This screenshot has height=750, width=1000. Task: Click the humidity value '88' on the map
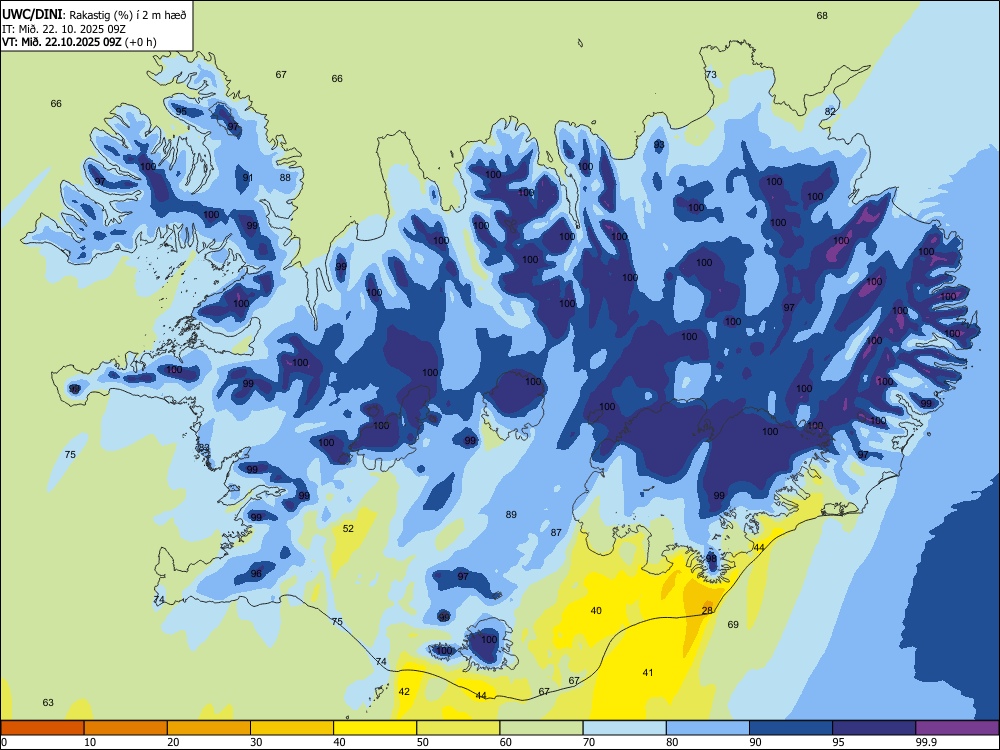tap(284, 177)
